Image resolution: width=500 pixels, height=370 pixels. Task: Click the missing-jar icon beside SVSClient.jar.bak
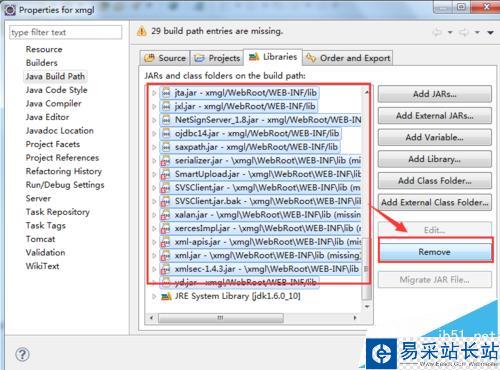coord(166,202)
